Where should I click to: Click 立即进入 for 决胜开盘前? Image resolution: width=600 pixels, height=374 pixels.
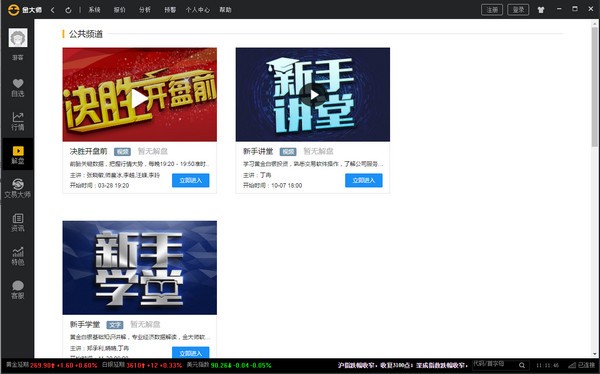point(191,180)
